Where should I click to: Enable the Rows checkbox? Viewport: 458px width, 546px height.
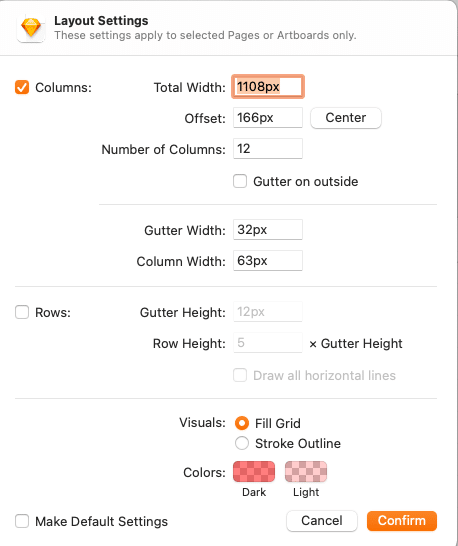click(22, 312)
